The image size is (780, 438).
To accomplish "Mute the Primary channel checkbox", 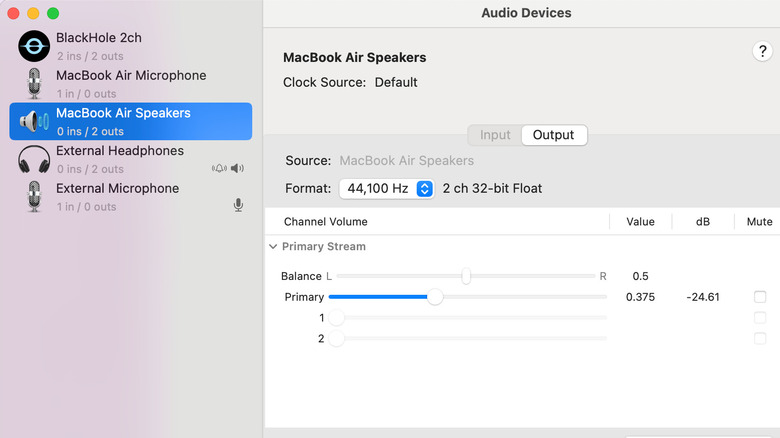I will point(760,297).
